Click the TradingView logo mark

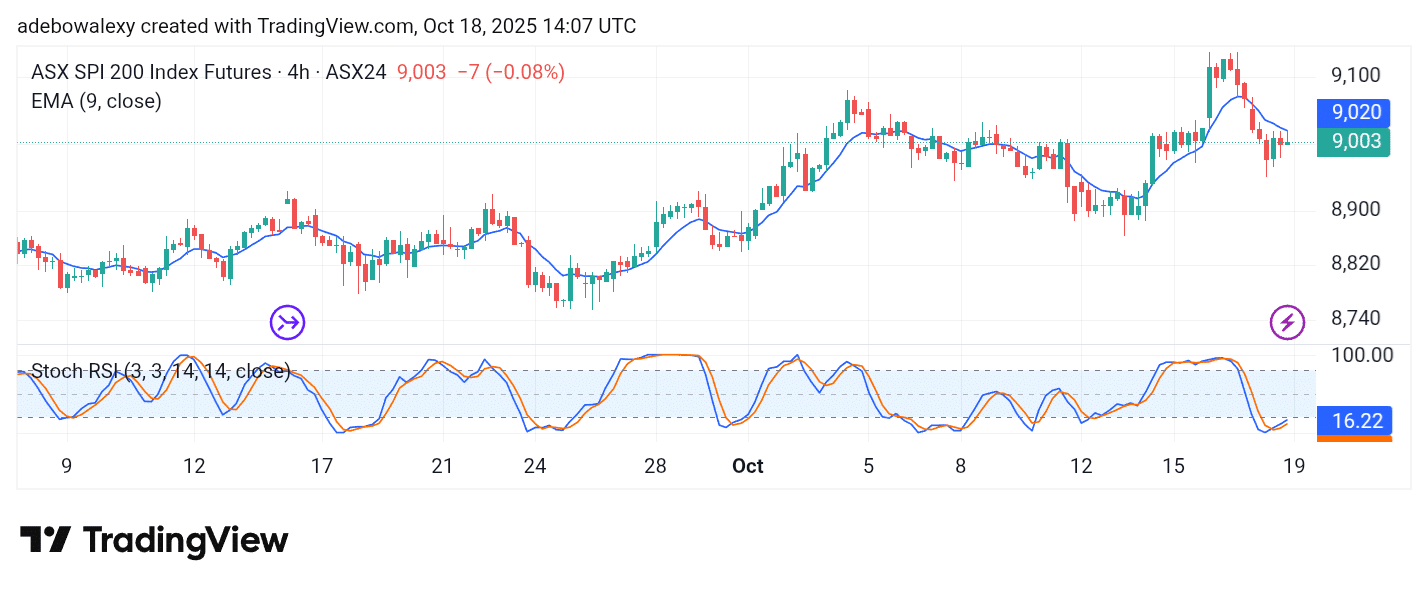[x=45, y=541]
